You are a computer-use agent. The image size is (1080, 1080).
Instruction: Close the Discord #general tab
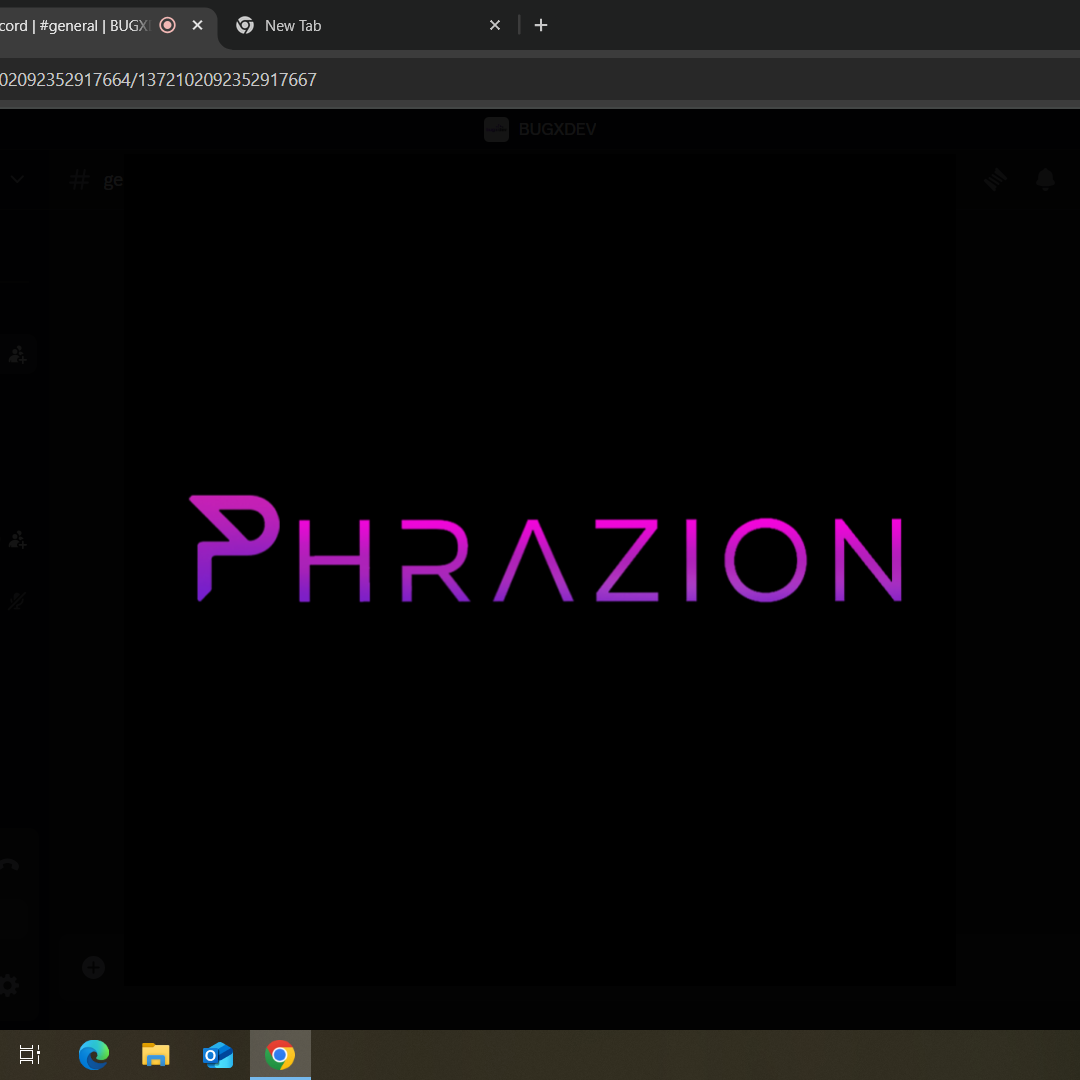(x=198, y=25)
